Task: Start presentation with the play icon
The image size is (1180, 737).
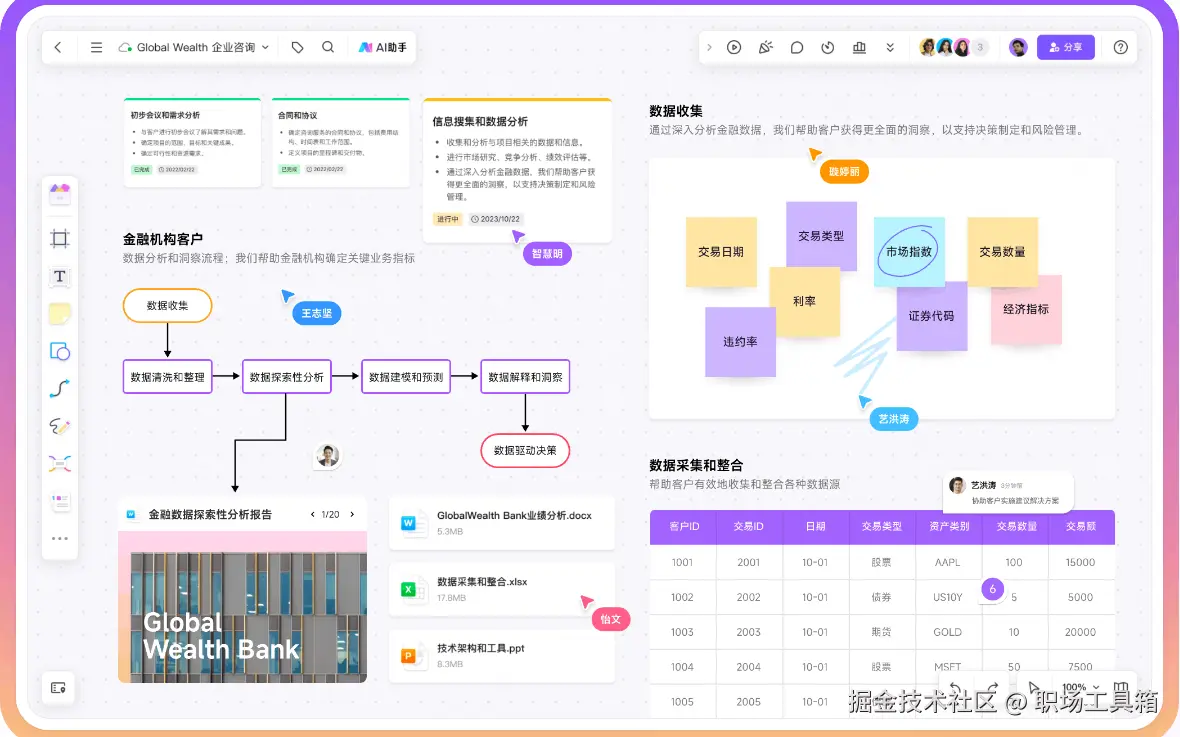Action: click(734, 47)
